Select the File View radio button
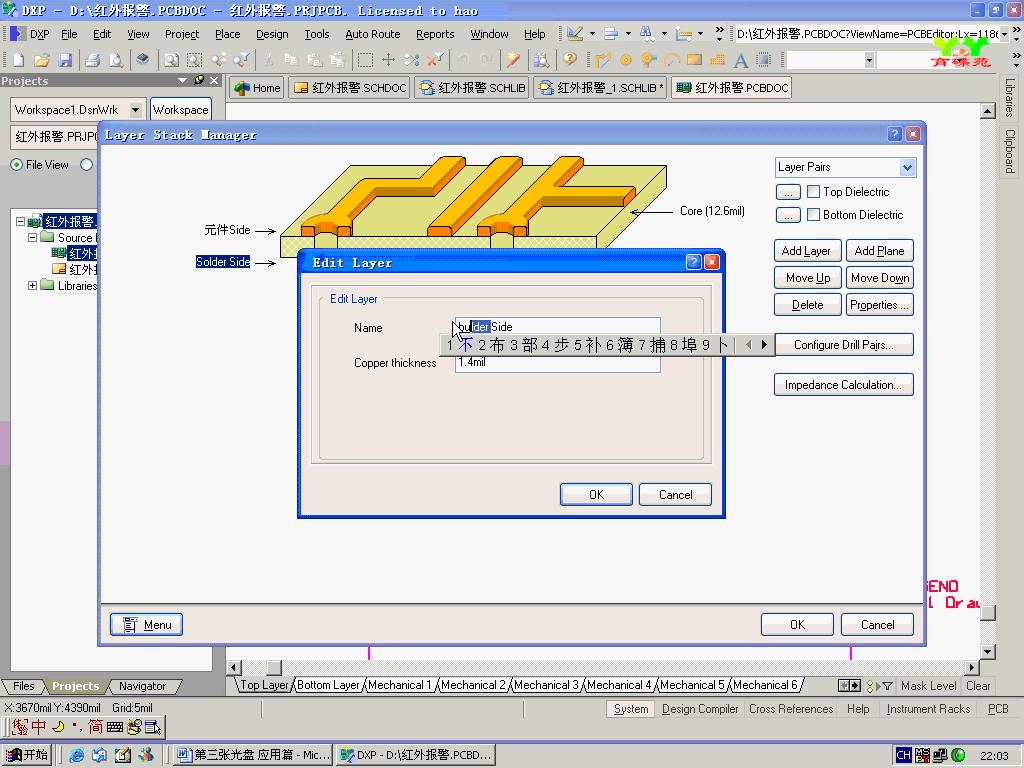Image resolution: width=1024 pixels, height=768 pixels. (x=16, y=165)
